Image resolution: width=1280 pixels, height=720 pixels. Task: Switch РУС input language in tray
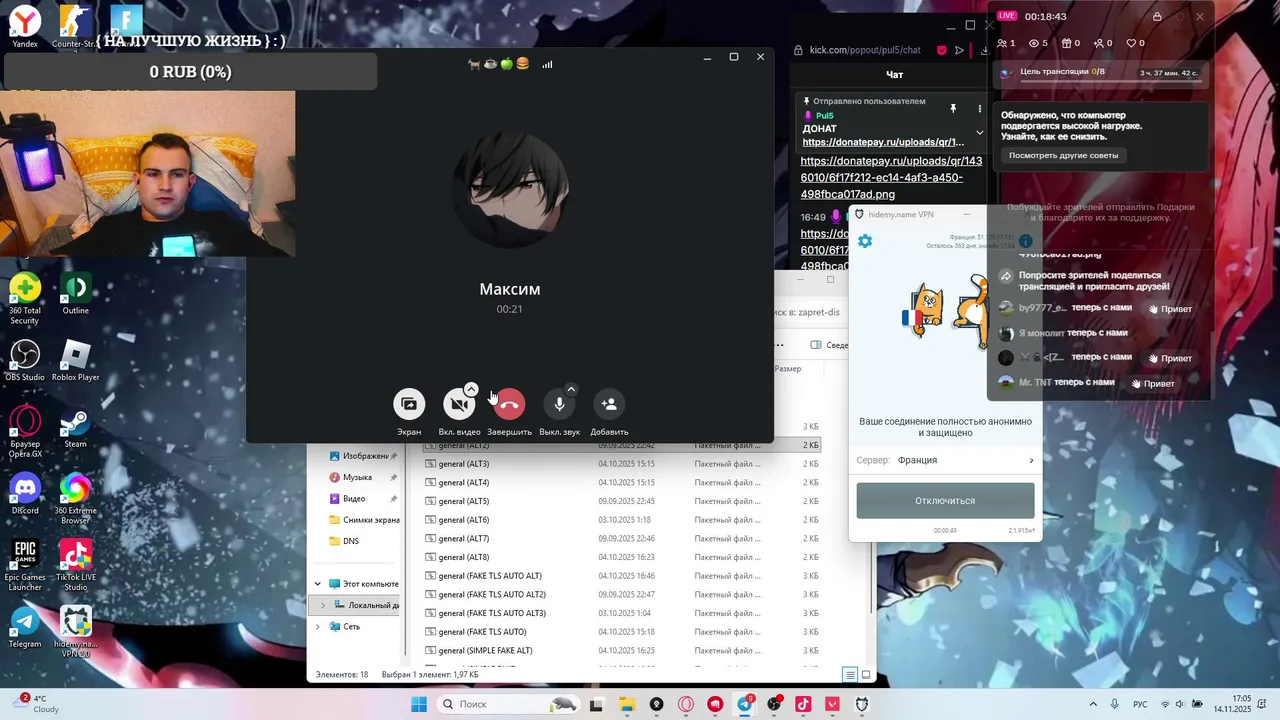coord(1140,704)
